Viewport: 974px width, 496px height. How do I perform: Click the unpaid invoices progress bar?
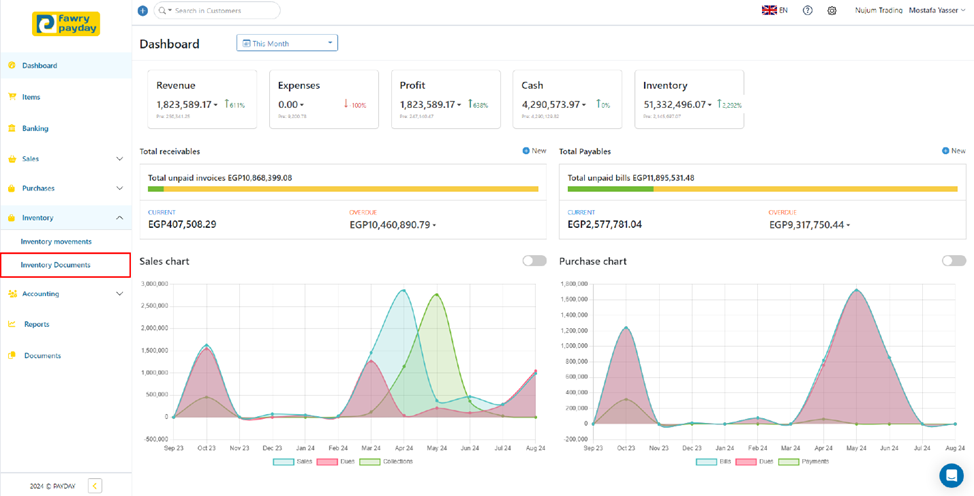343,189
